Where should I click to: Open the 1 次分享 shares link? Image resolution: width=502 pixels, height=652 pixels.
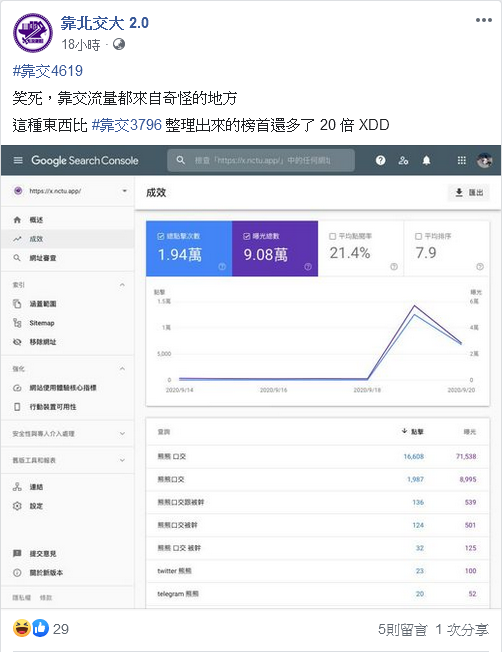click(x=462, y=630)
